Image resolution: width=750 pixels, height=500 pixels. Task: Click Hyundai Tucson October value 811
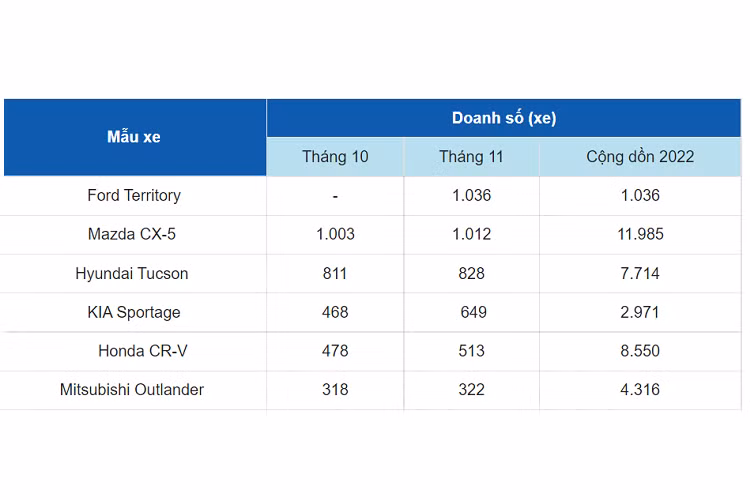[x=335, y=273]
